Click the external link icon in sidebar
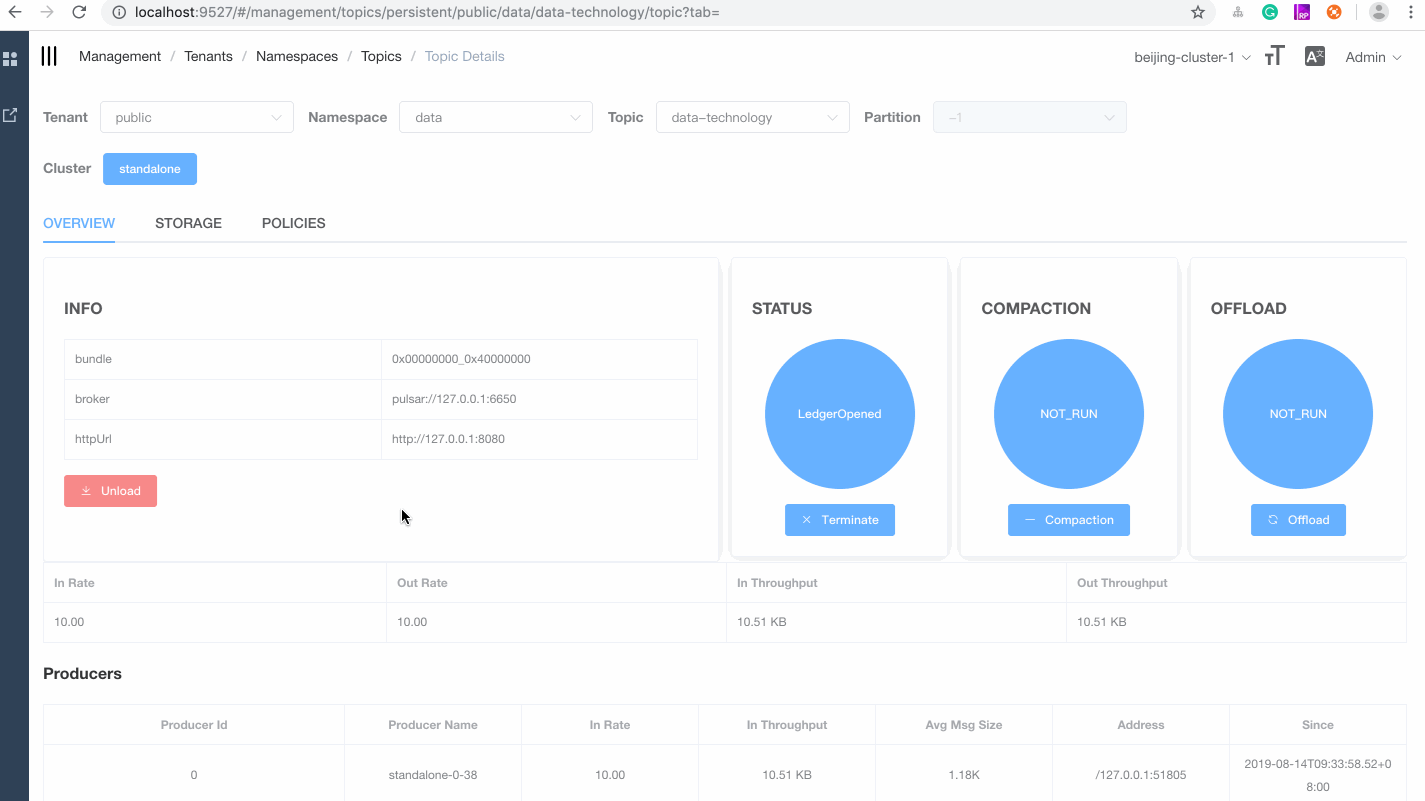Image resolution: width=1425 pixels, height=801 pixels. tap(12, 114)
